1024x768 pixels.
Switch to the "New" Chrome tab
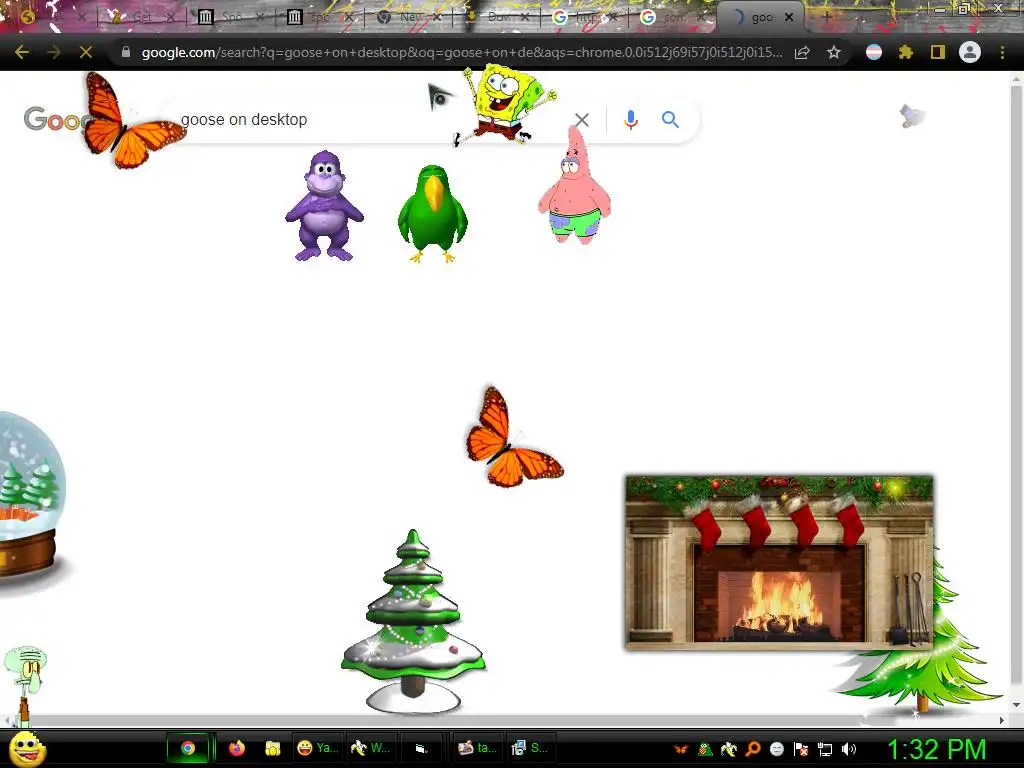411,18
